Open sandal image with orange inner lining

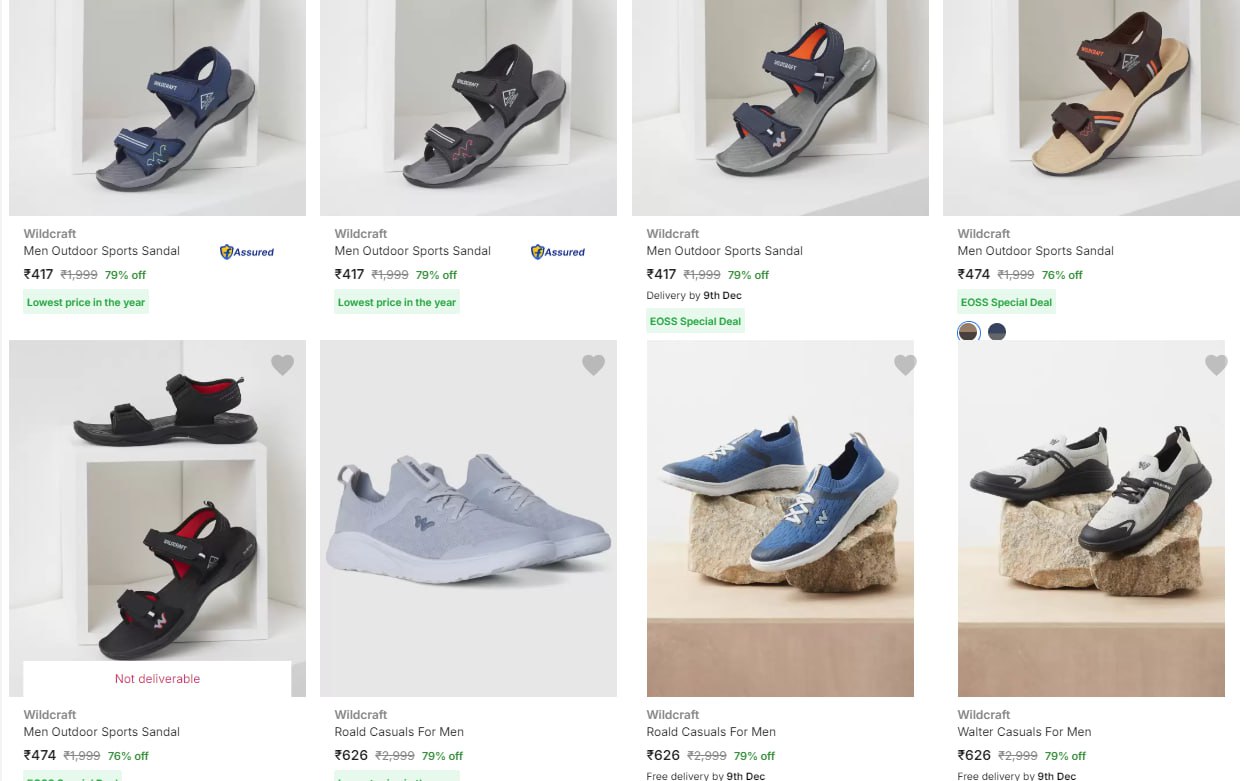pyautogui.click(x=780, y=107)
